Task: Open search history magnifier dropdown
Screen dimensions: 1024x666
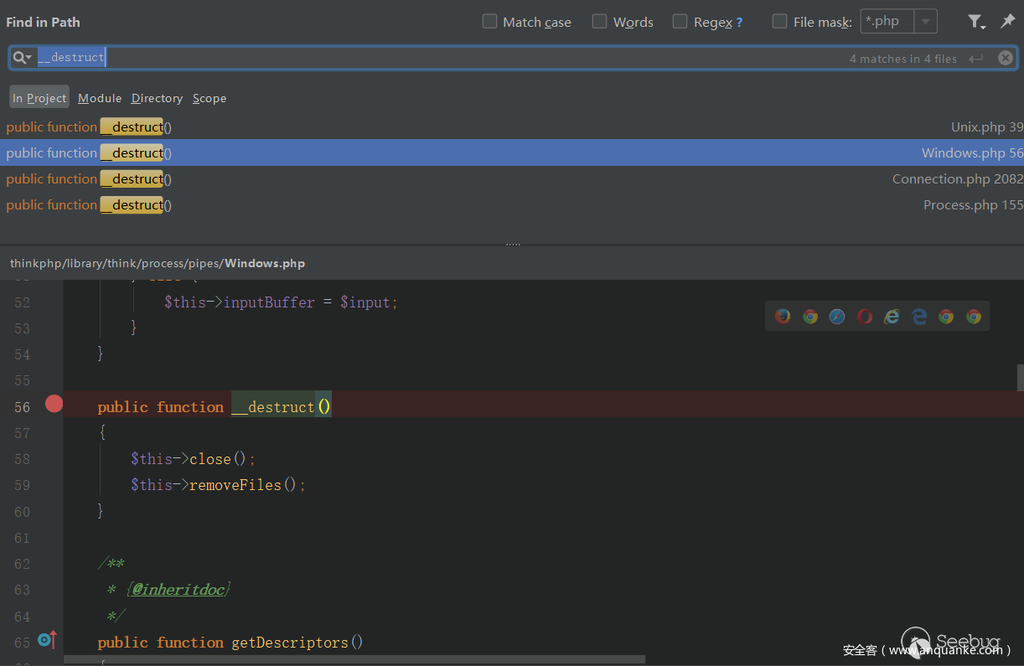Action: 21,58
